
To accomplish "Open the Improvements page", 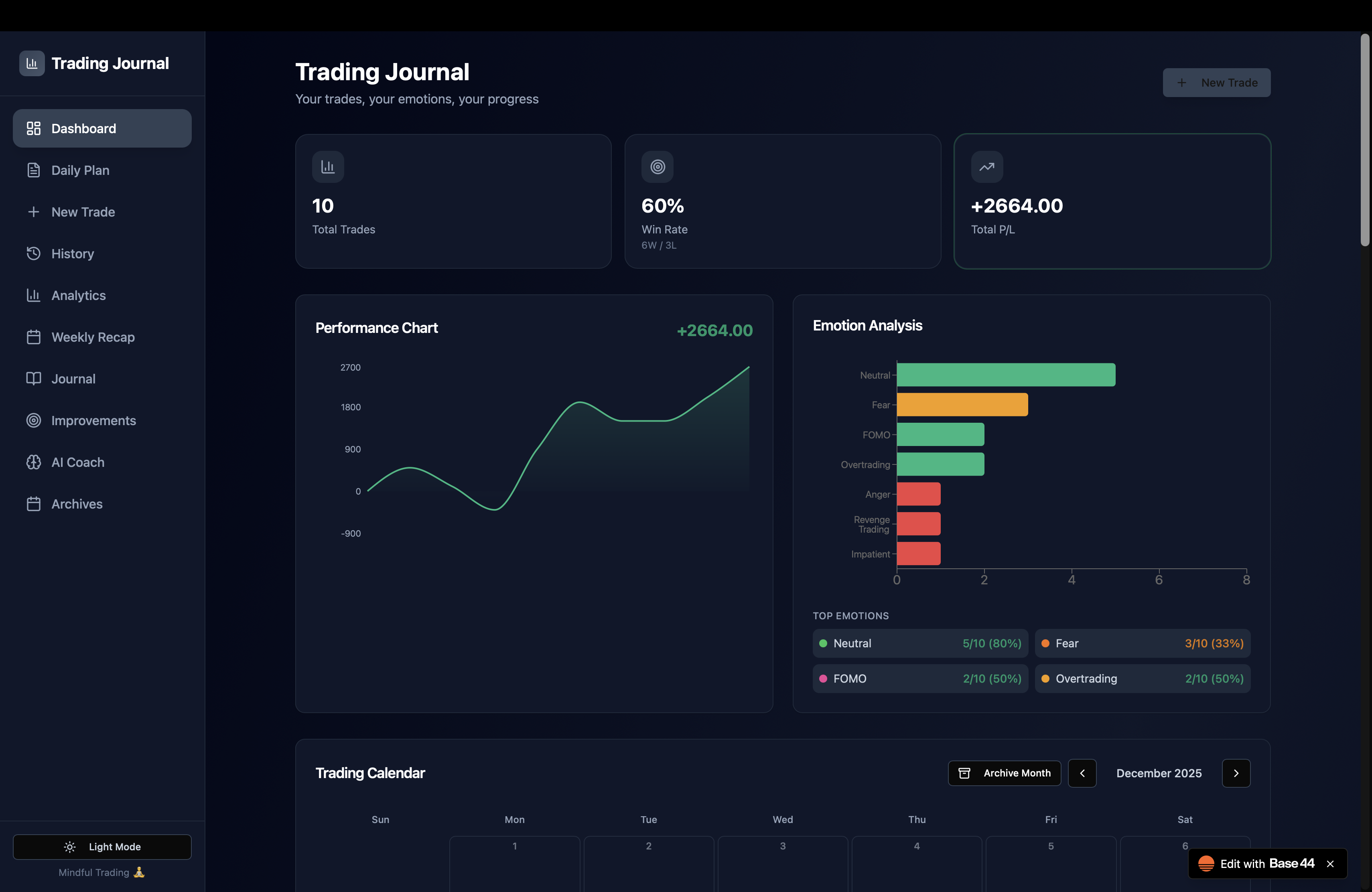I will point(102,421).
